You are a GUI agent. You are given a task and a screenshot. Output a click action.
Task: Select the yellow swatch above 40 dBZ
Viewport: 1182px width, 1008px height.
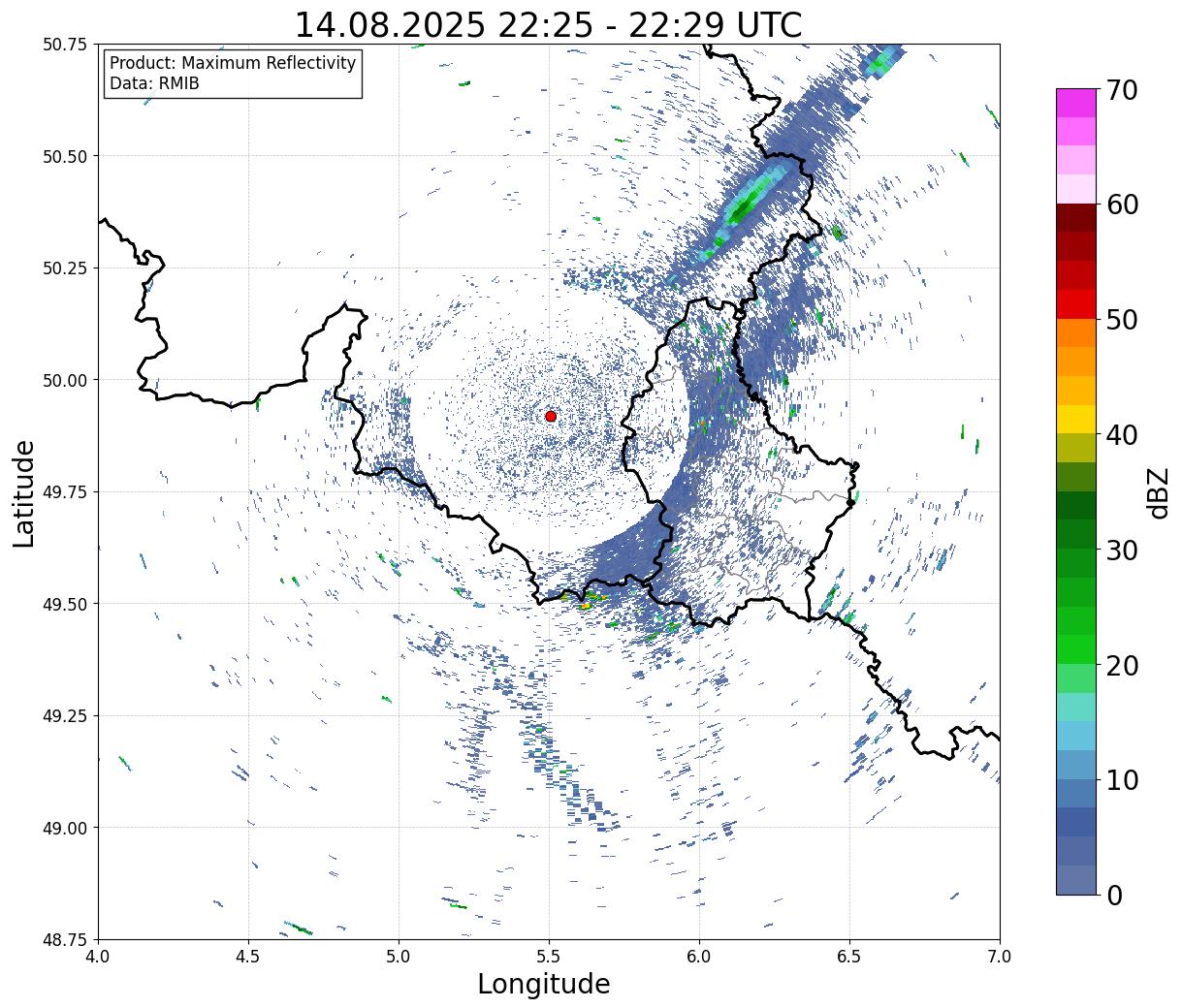tap(1076, 420)
